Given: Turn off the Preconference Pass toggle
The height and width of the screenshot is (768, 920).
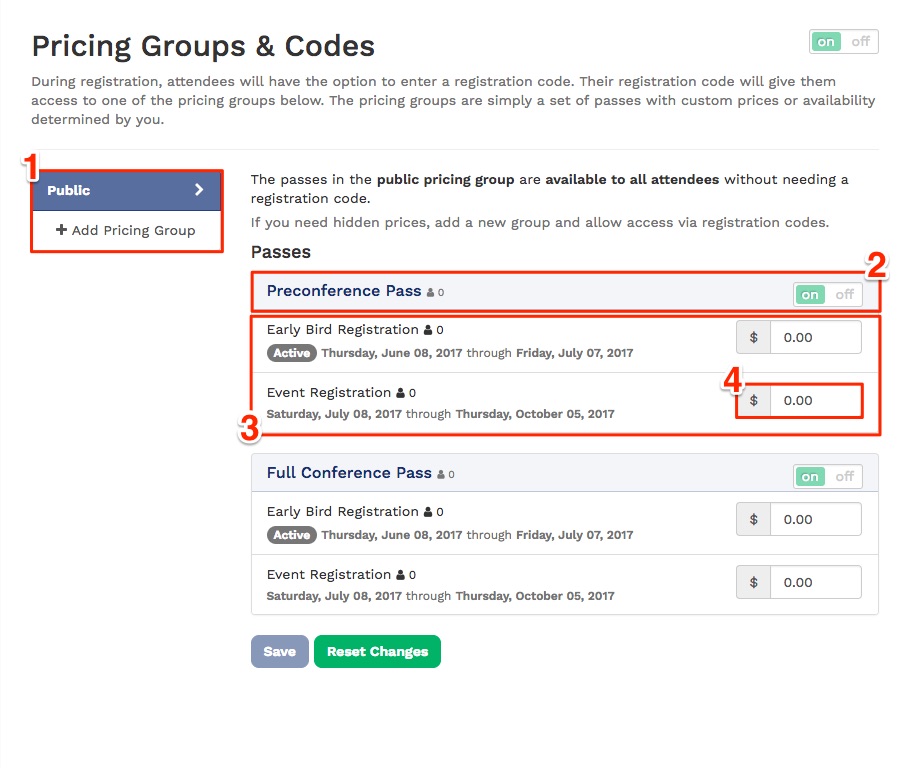Looking at the screenshot, I should [844, 294].
